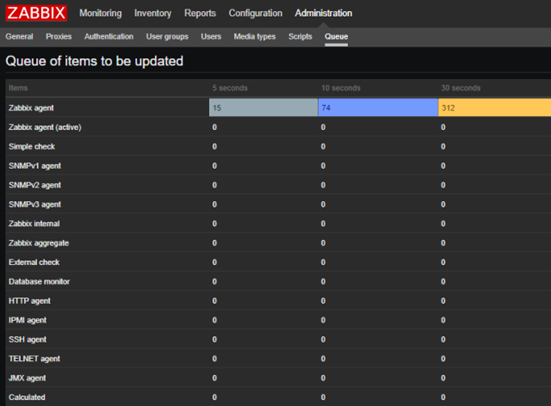
Task: Select the 'Calculated' row label
Action: pyautogui.click(x=27, y=397)
